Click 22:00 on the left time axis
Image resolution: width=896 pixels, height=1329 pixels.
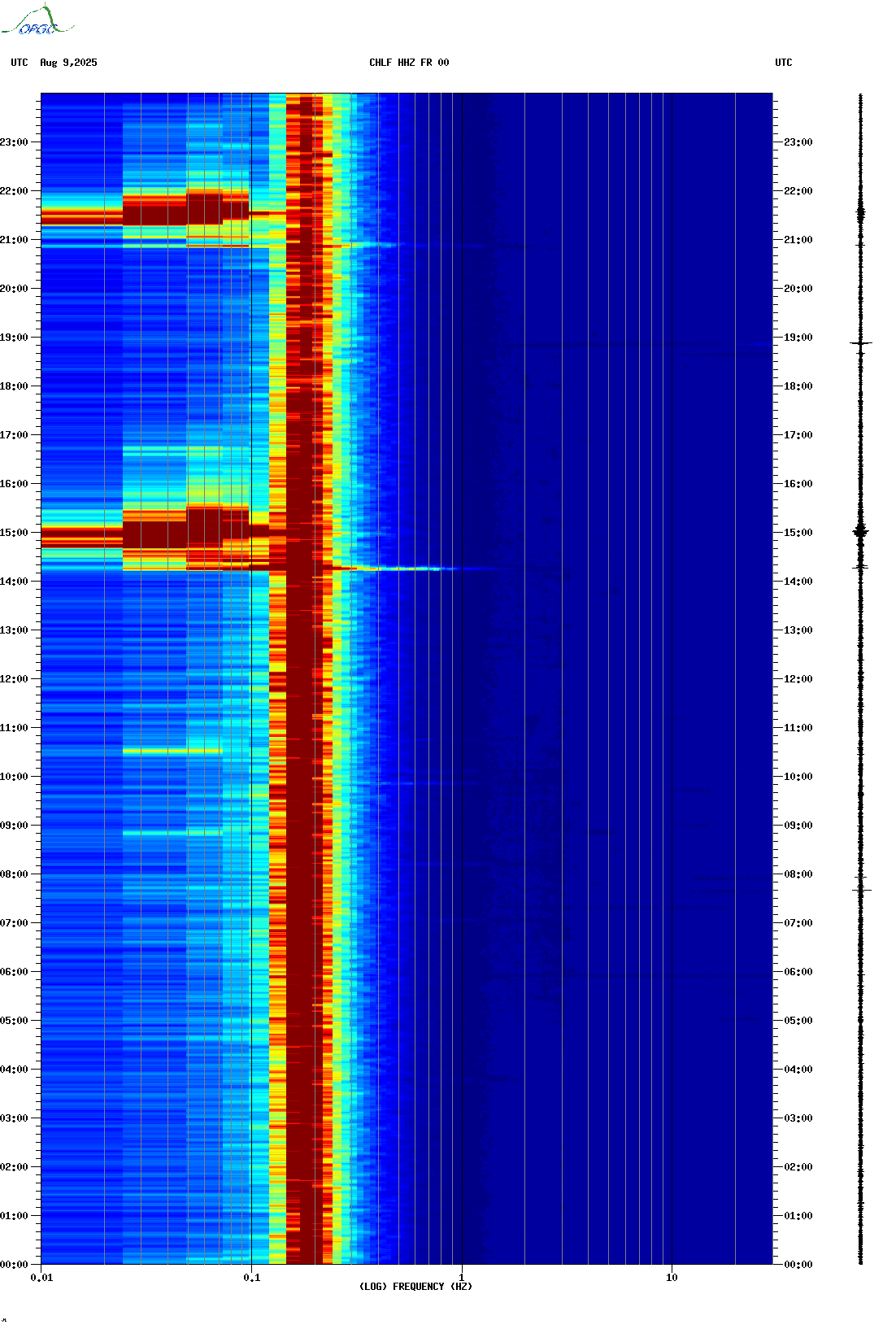click(14, 191)
